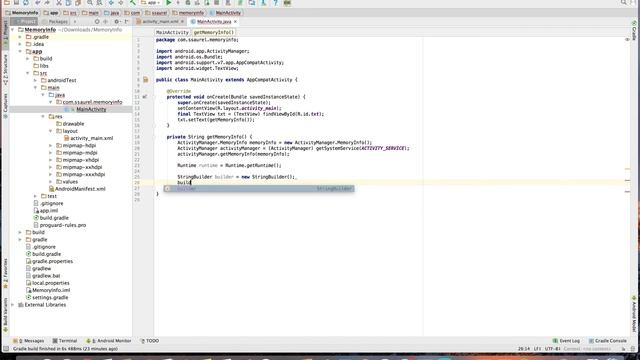Run the app with the green play icon
The height and width of the screenshot is (360, 640).
169,3
